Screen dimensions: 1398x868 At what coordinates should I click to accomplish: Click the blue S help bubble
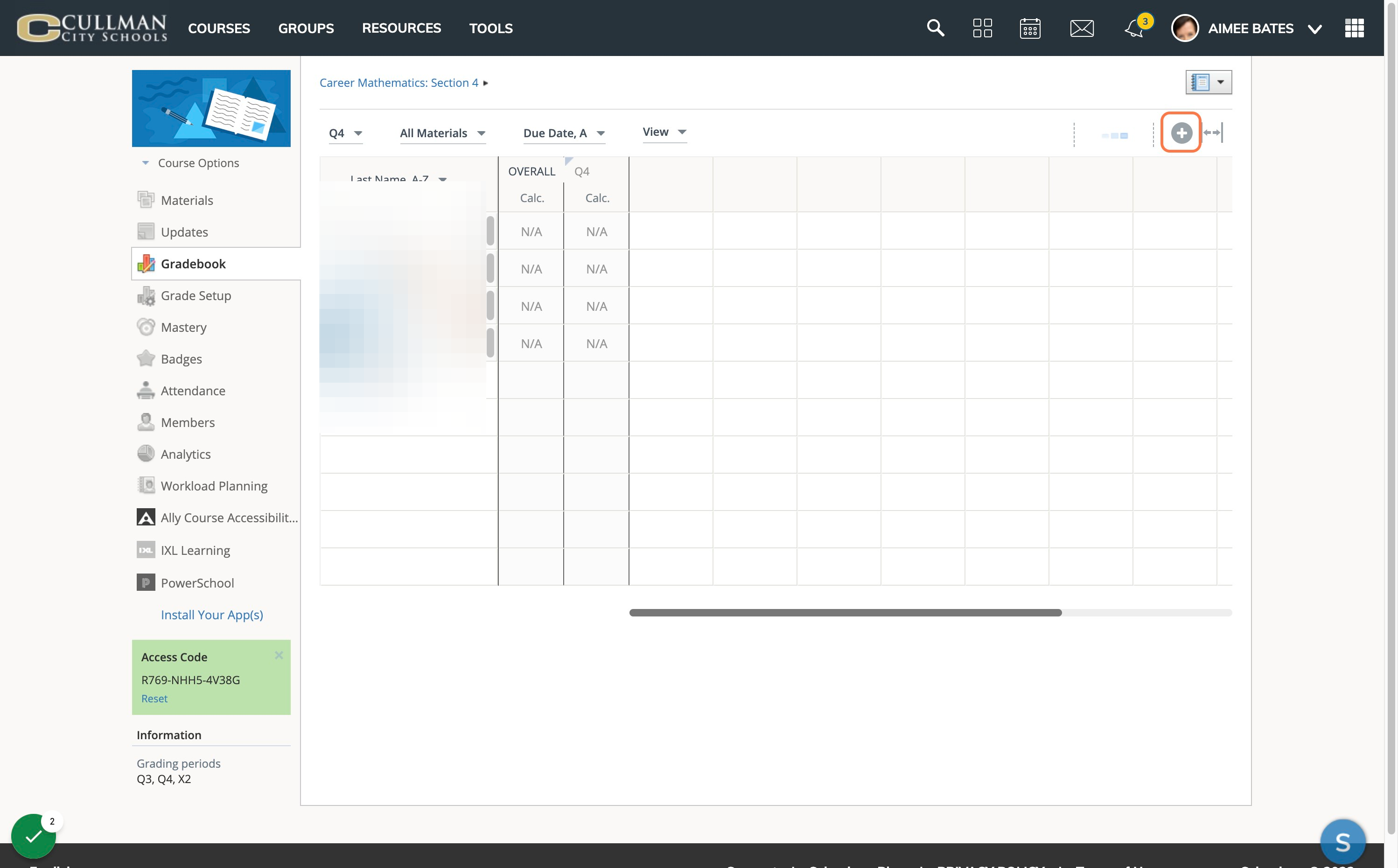click(1343, 842)
